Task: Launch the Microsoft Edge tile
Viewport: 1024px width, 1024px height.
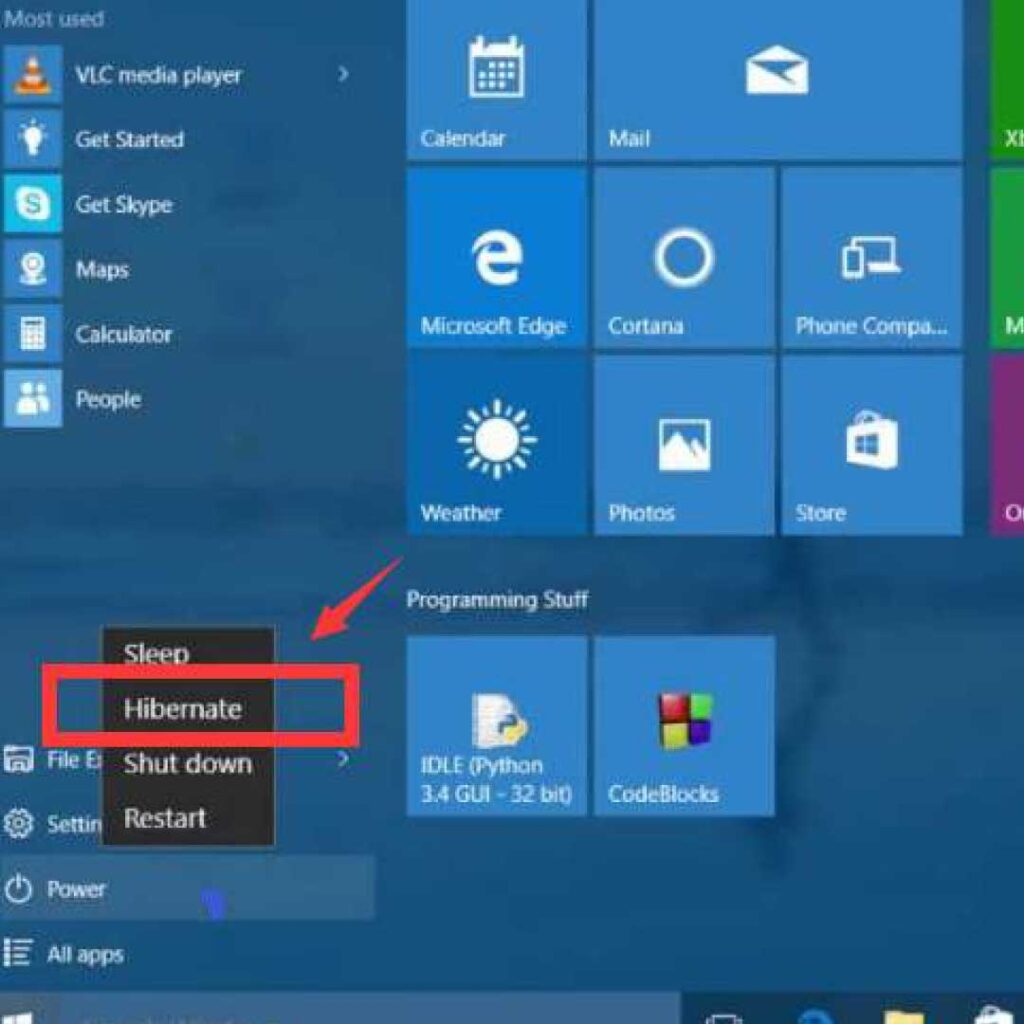Action: [496, 257]
